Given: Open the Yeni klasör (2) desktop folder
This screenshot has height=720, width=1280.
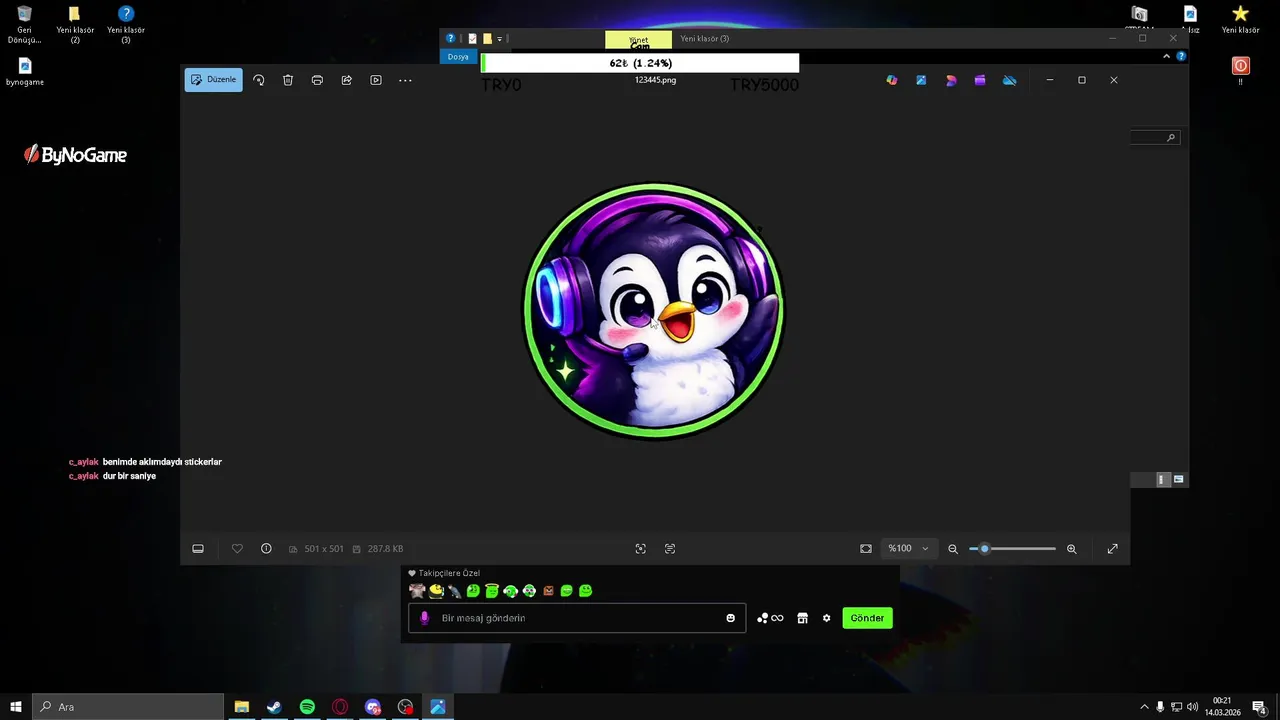Looking at the screenshot, I should (x=75, y=25).
